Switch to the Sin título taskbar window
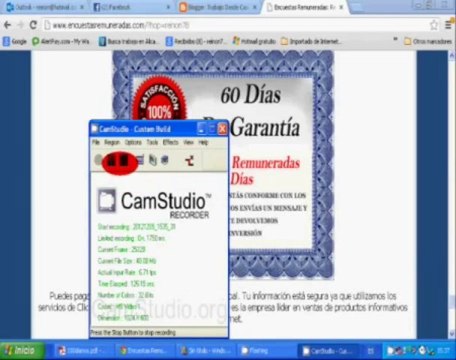This screenshot has width=456, height=360. pos(206,351)
